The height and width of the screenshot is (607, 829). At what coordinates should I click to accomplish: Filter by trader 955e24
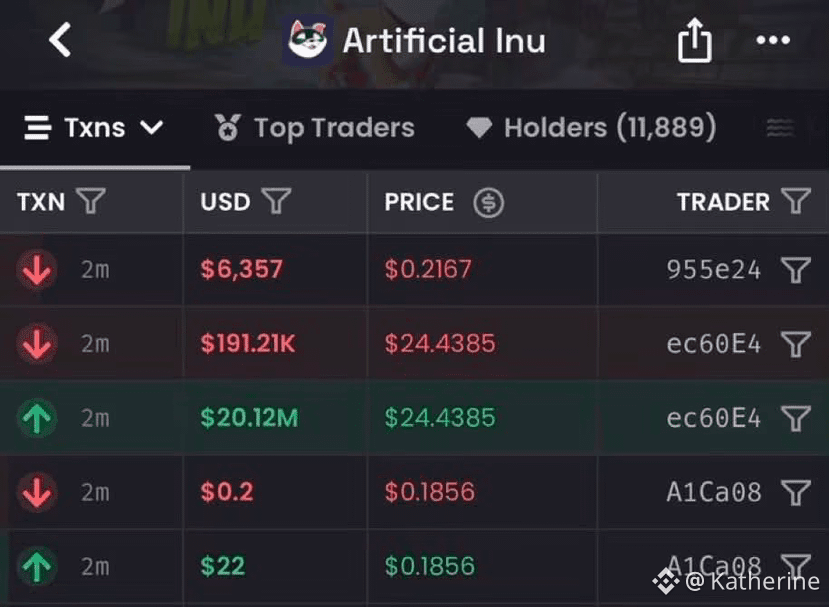coord(796,270)
